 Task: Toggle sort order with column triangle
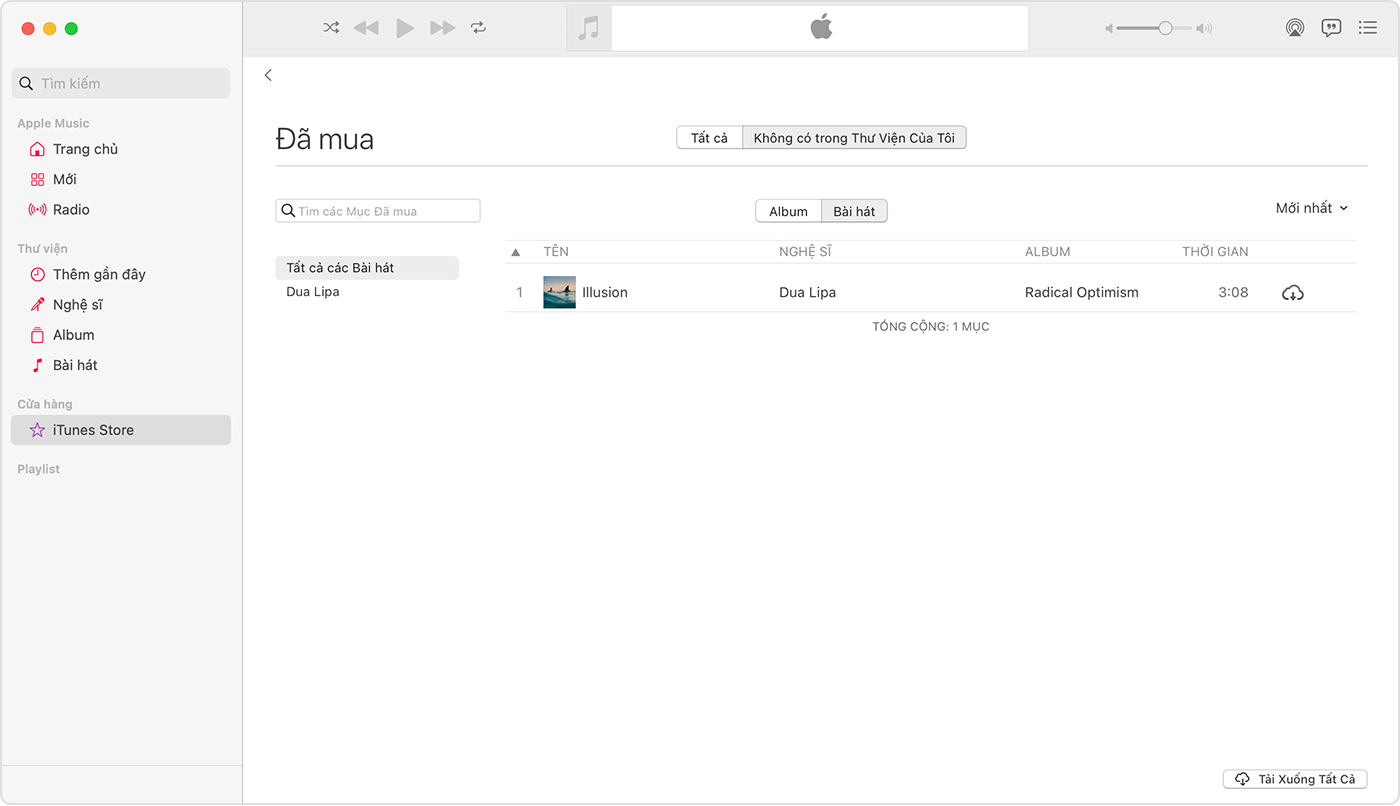coord(516,252)
